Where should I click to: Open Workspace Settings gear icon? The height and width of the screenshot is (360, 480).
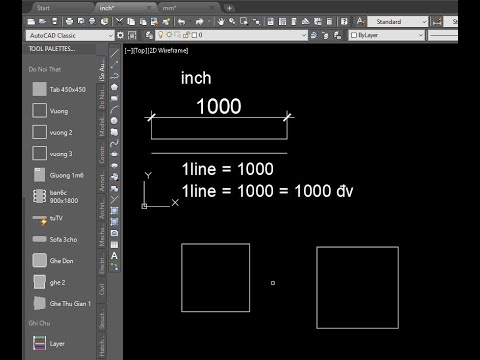[120, 35]
